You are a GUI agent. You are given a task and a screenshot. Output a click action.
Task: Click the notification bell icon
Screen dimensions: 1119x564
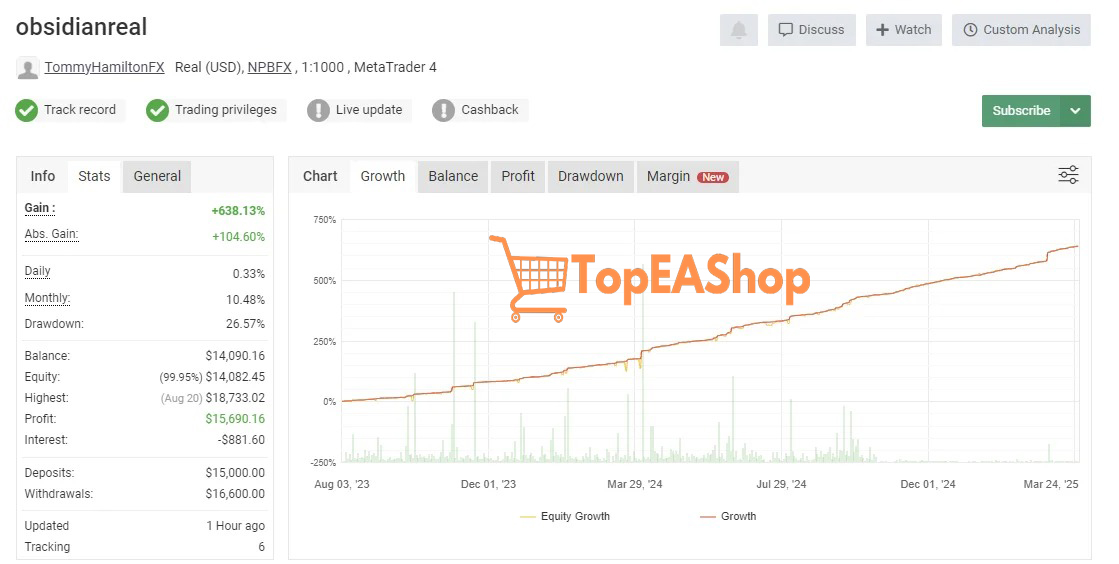[739, 30]
